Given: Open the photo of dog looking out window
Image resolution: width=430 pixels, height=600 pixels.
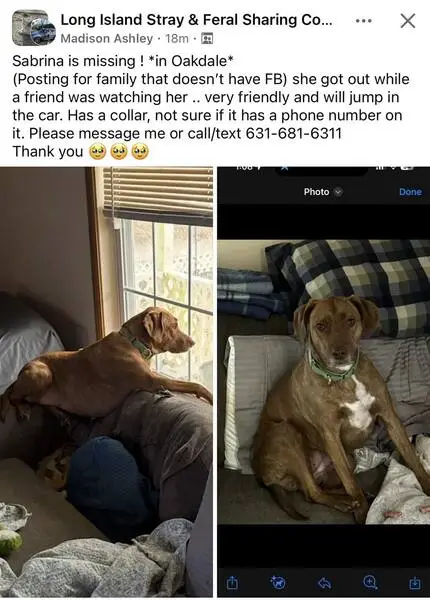Looking at the screenshot, I should (106, 382).
